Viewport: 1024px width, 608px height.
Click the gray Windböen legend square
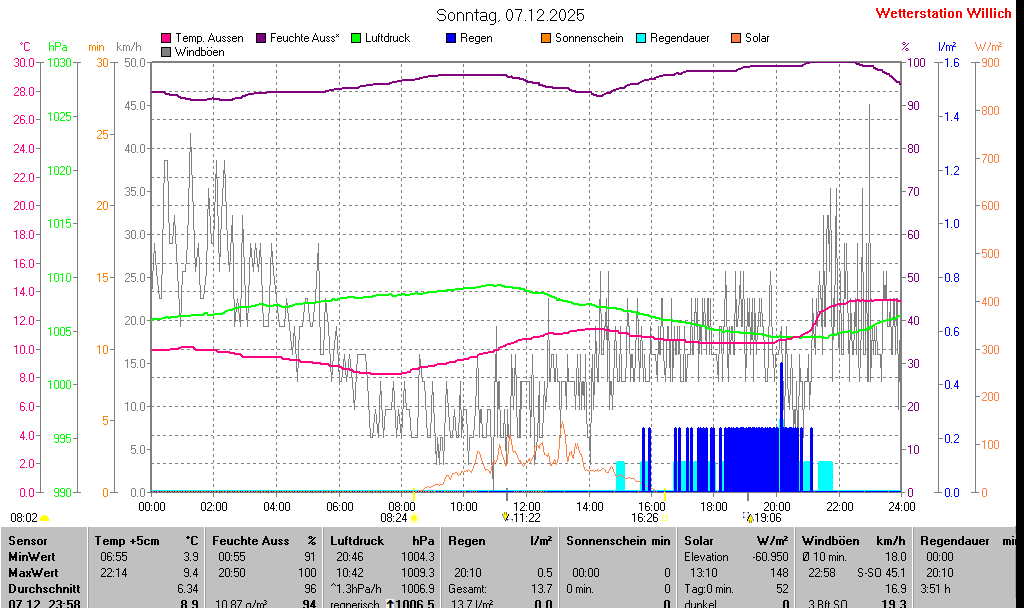[x=166, y=51]
